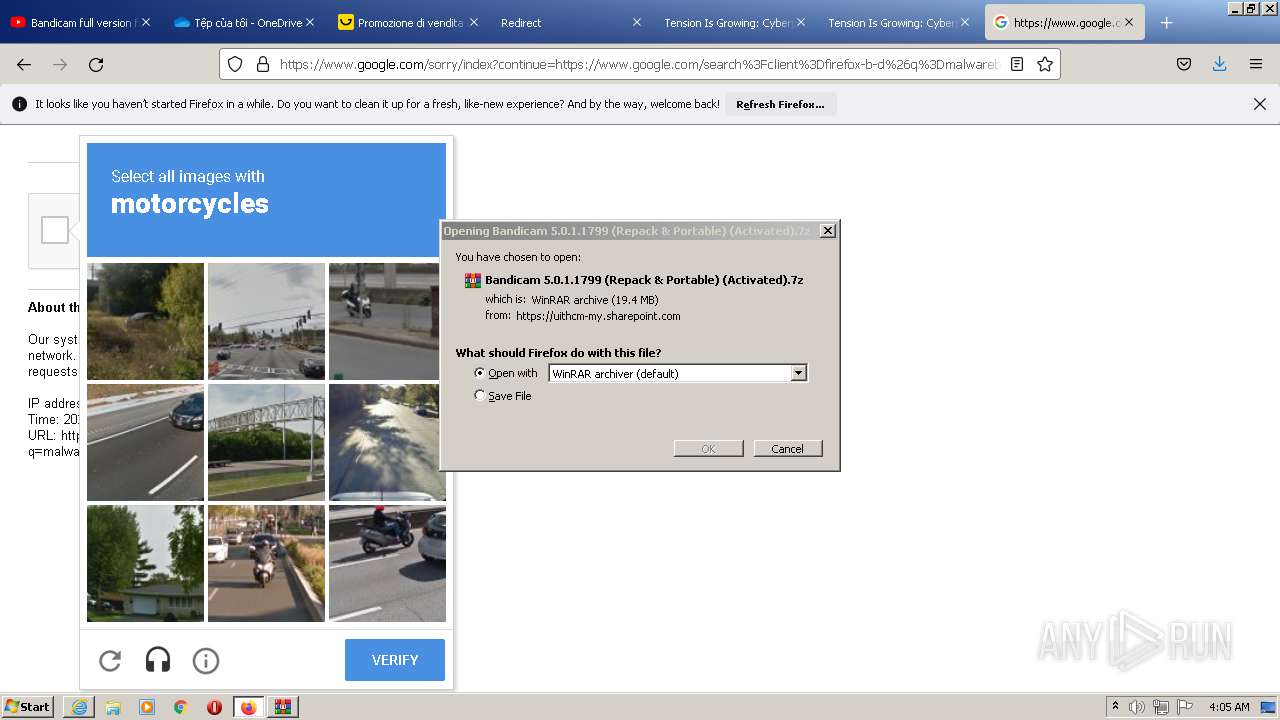
Task: Reload the current page
Action: [96, 64]
